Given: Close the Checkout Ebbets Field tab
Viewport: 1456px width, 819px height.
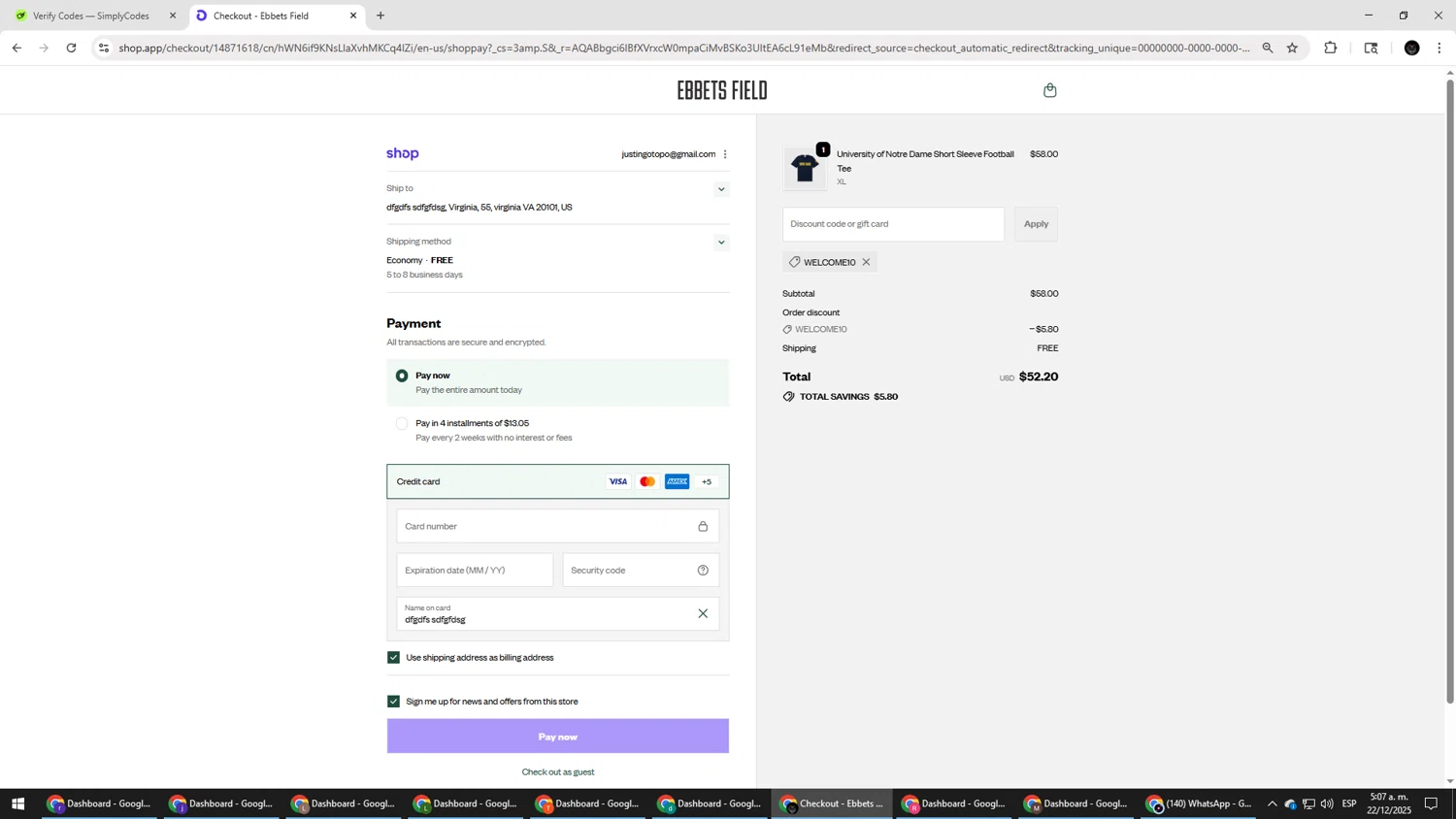Looking at the screenshot, I should [353, 16].
